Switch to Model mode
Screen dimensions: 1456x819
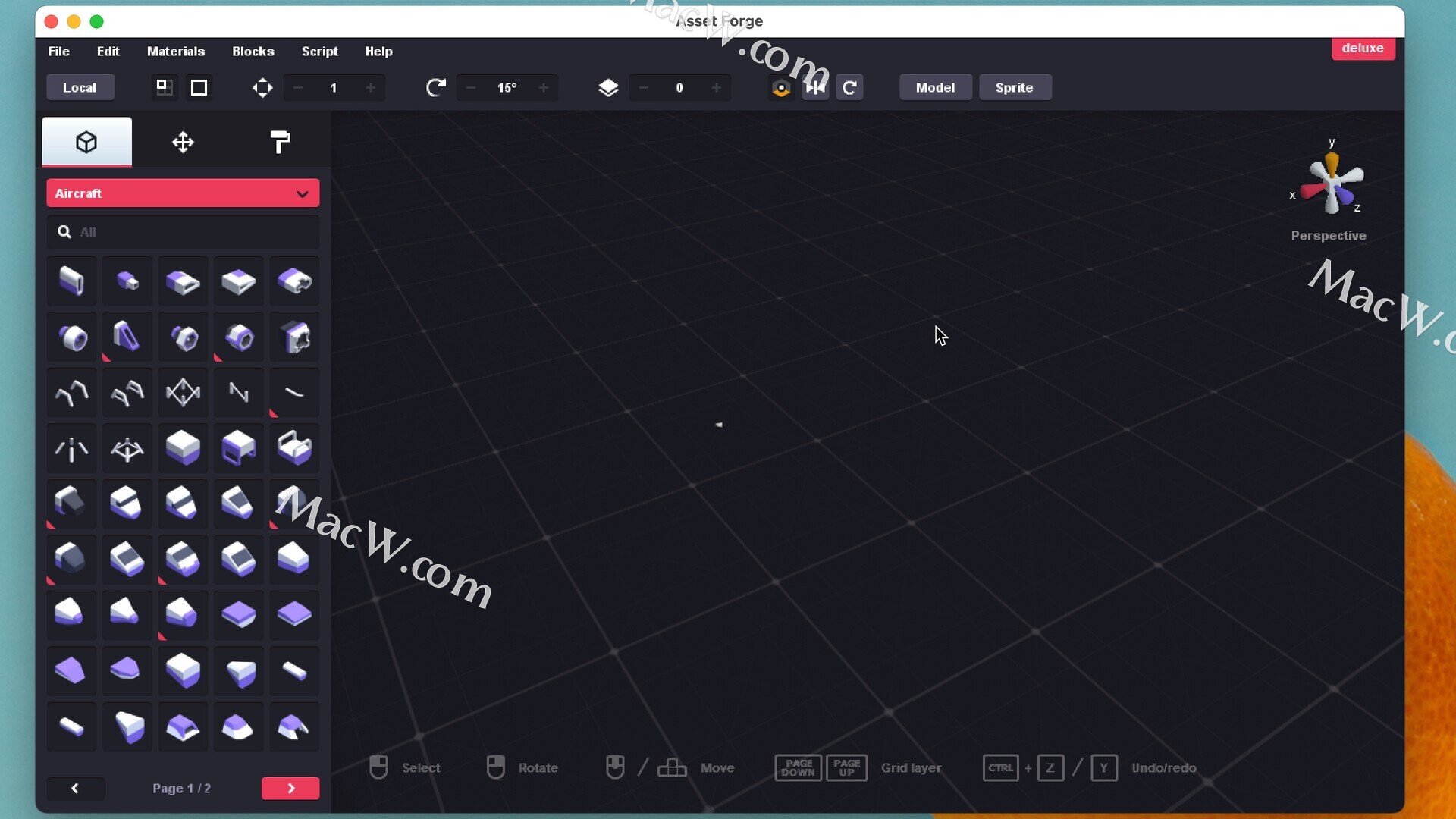[935, 87]
